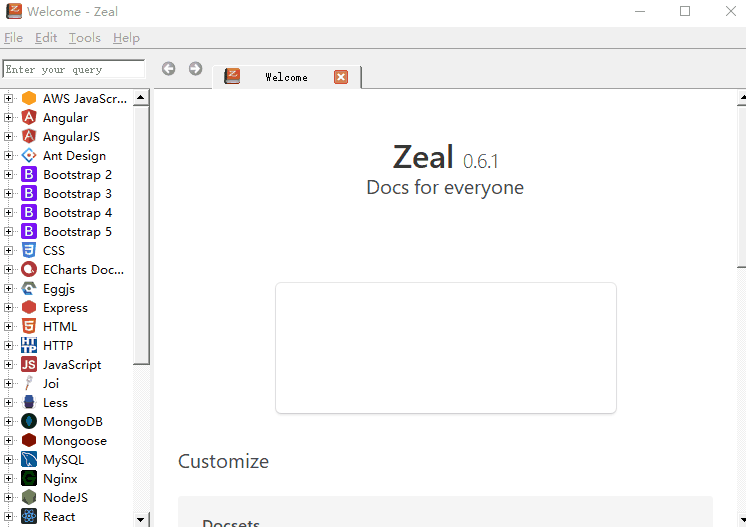Expand the AWS JavaScript tree node
This screenshot has height=527, width=746.
(8, 98)
